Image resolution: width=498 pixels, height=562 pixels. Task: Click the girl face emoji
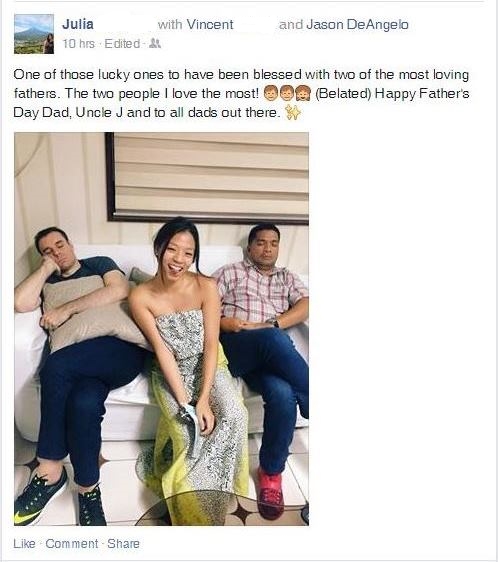click(303, 94)
